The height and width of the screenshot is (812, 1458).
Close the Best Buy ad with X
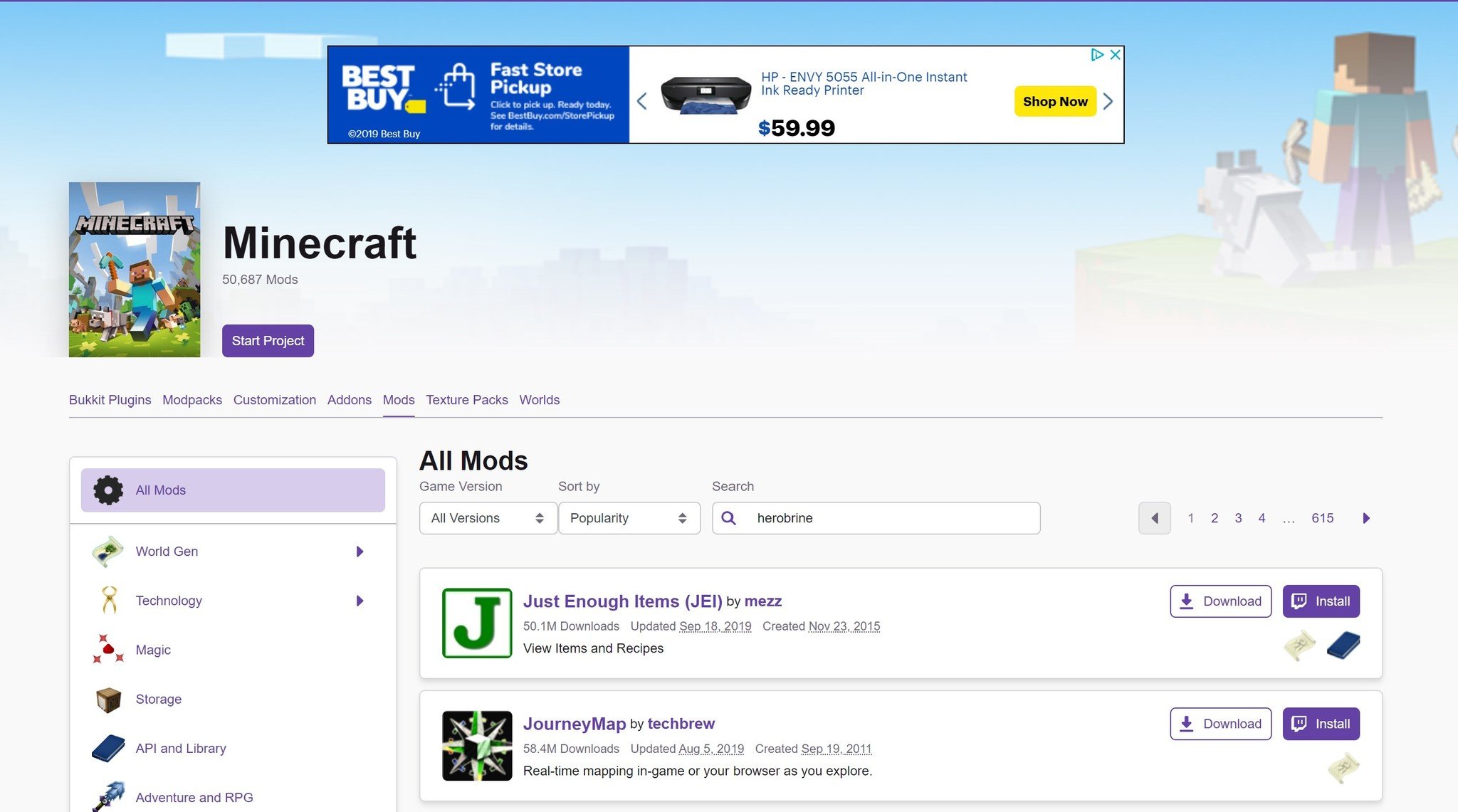(x=1115, y=55)
